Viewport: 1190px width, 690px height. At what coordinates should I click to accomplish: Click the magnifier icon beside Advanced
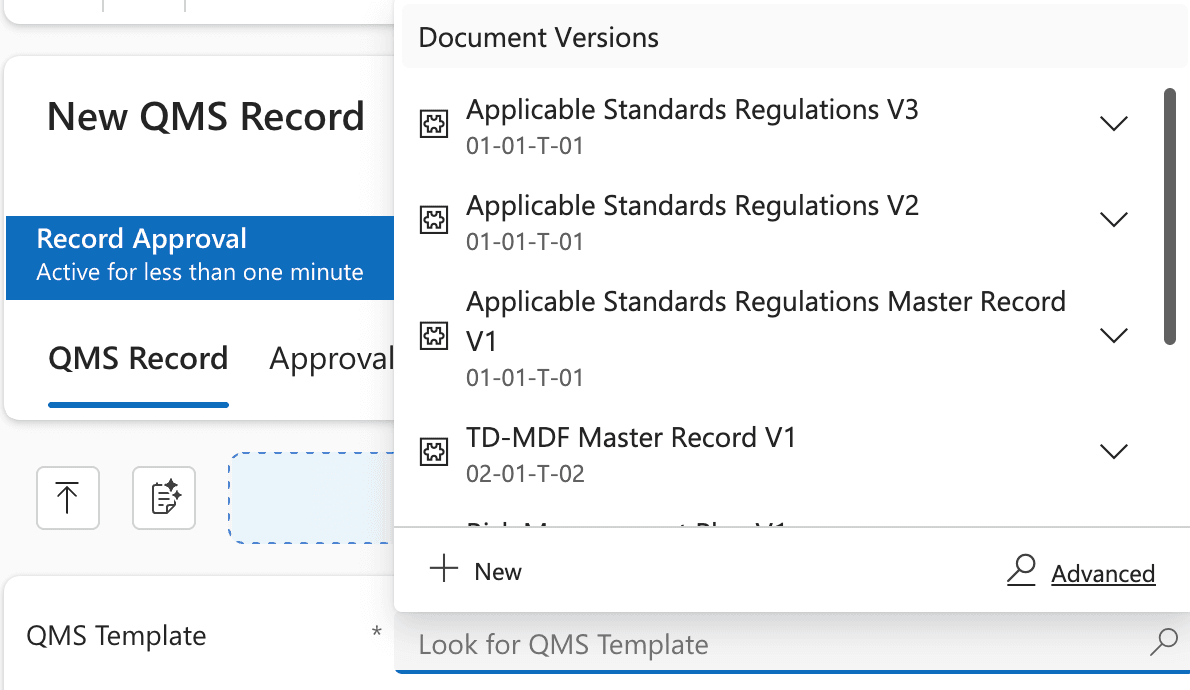(x=1022, y=570)
